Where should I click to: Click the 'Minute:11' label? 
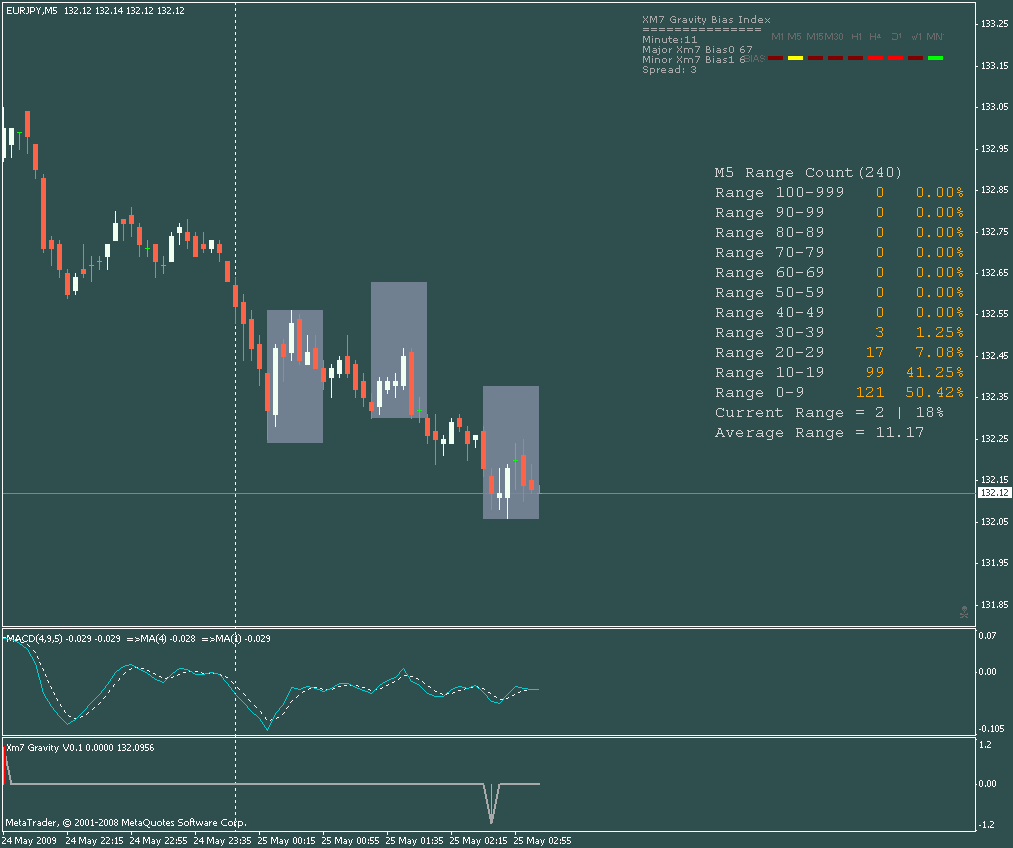click(x=670, y=39)
